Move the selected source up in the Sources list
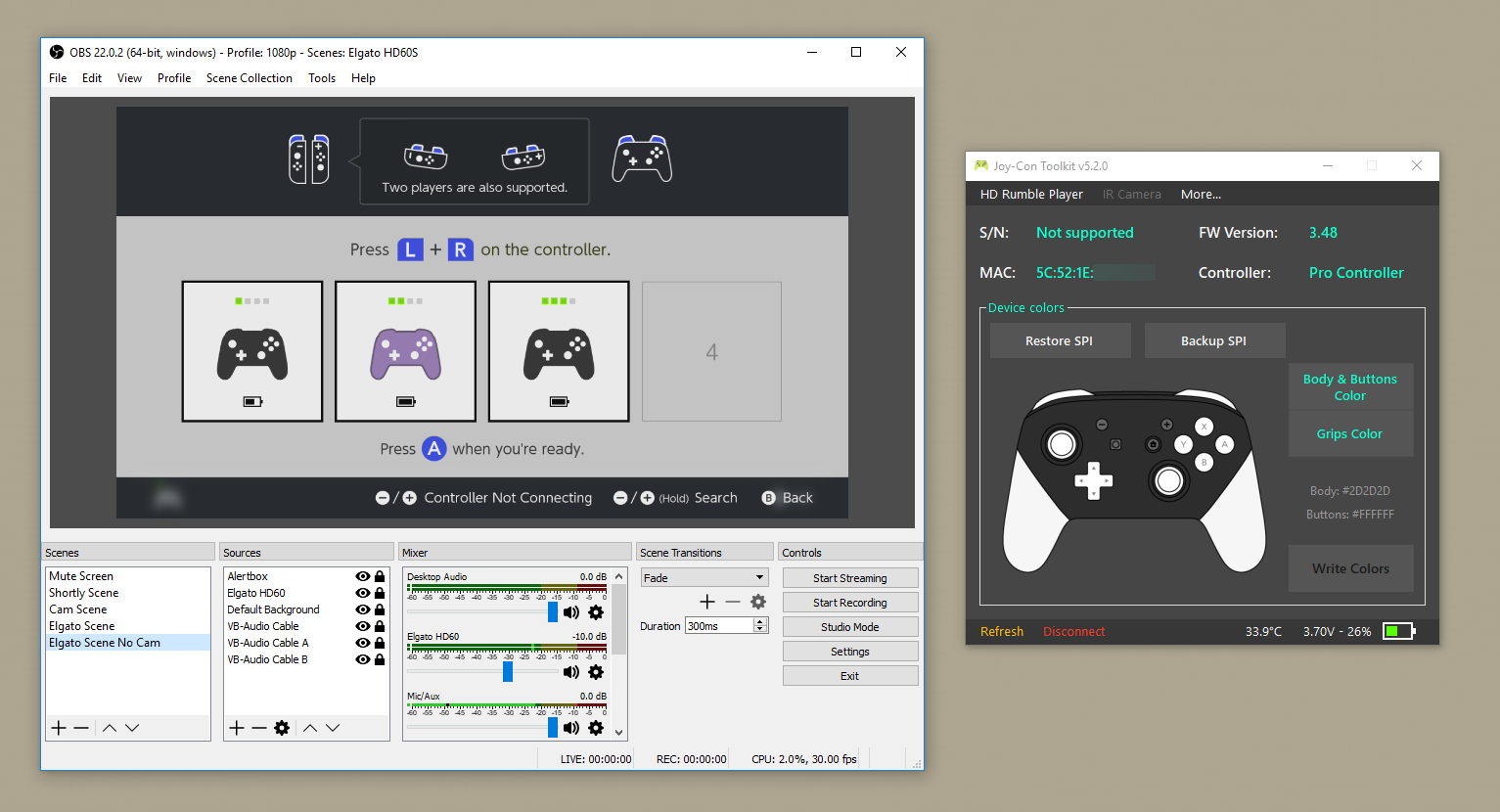 pos(310,728)
